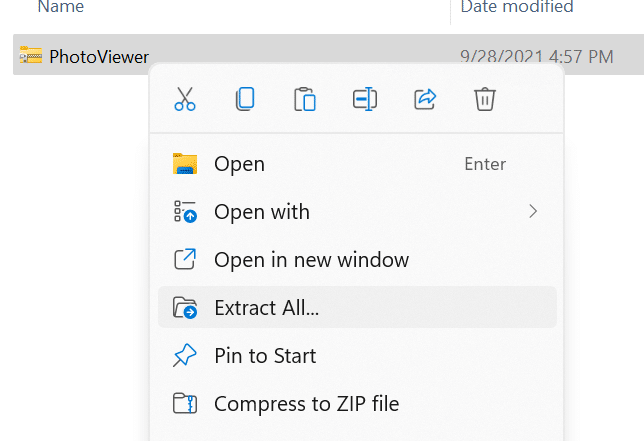The height and width of the screenshot is (441, 644).
Task: Click the Open with list icon
Action: point(185,211)
